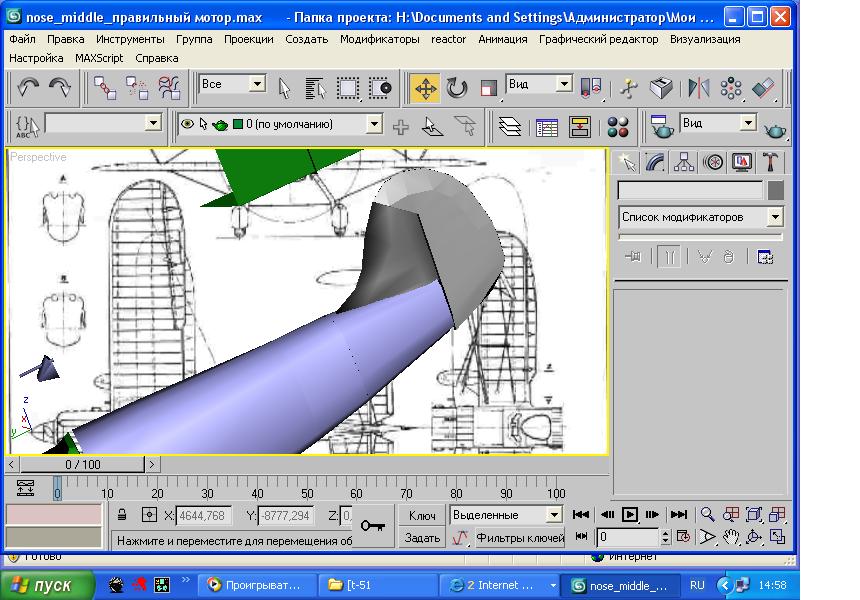Expand the Список модификаторов dropdown
This screenshot has width=860, height=600.
(775, 217)
